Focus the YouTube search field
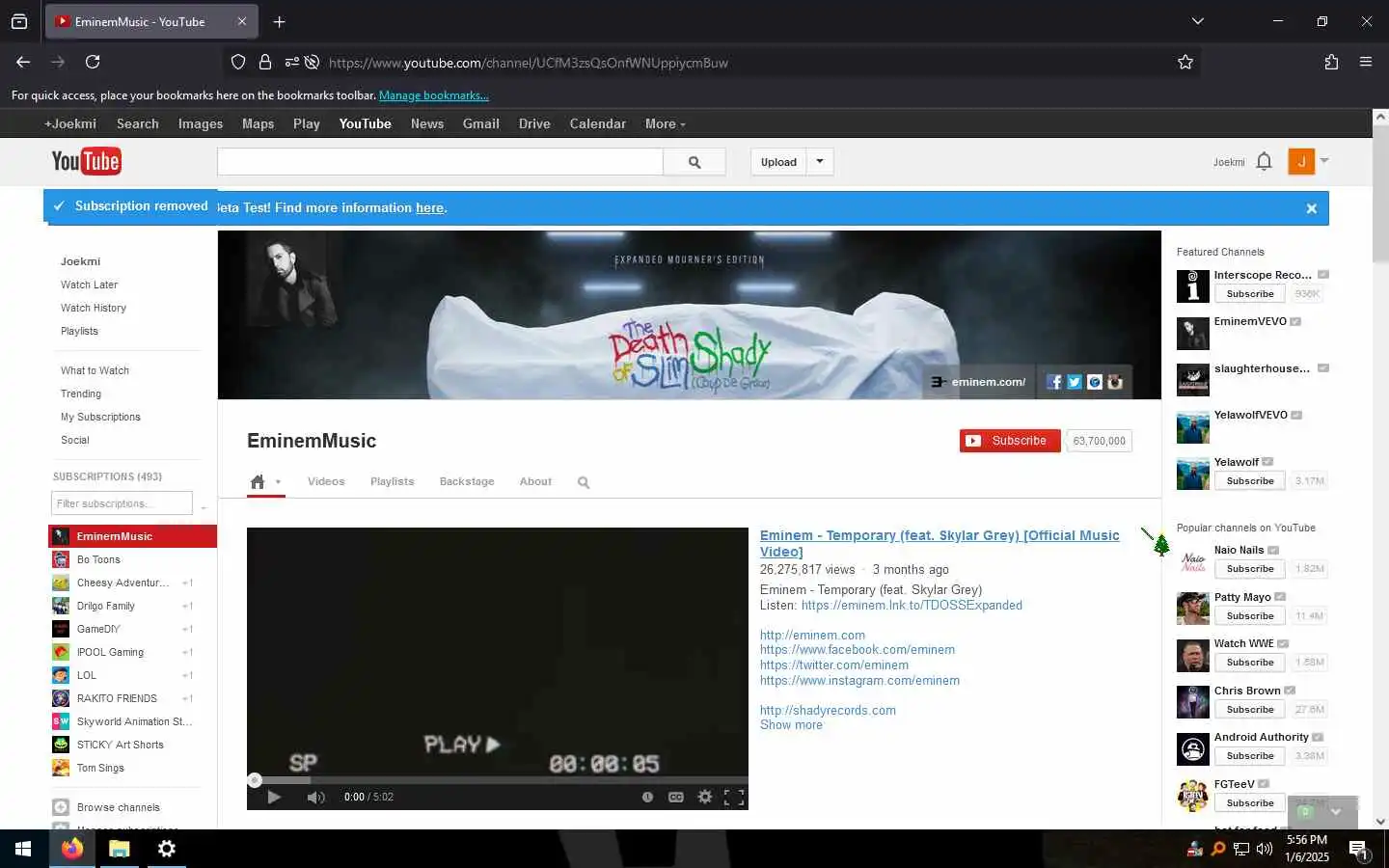Screen dimensions: 1389x868 coord(440,162)
